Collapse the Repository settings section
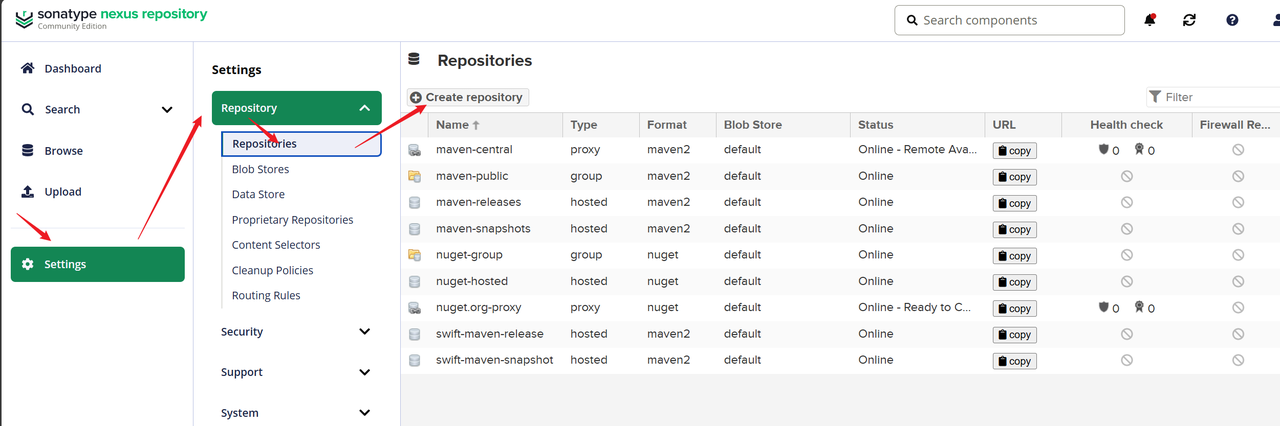Viewport: 1280px width, 426px height. point(364,108)
